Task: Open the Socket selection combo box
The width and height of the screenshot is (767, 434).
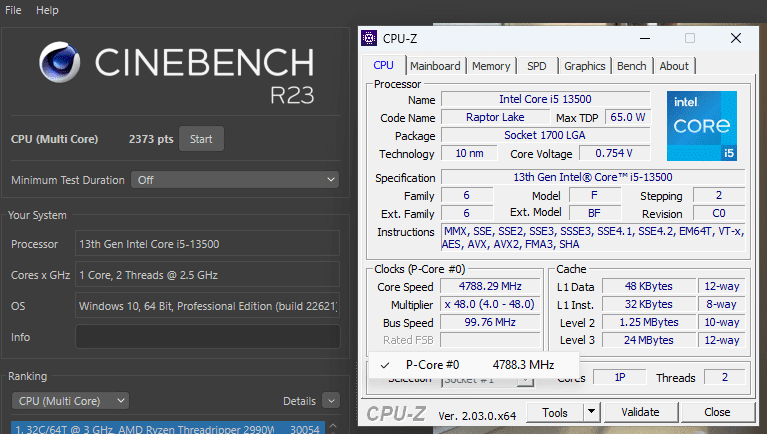Action: coord(487,381)
